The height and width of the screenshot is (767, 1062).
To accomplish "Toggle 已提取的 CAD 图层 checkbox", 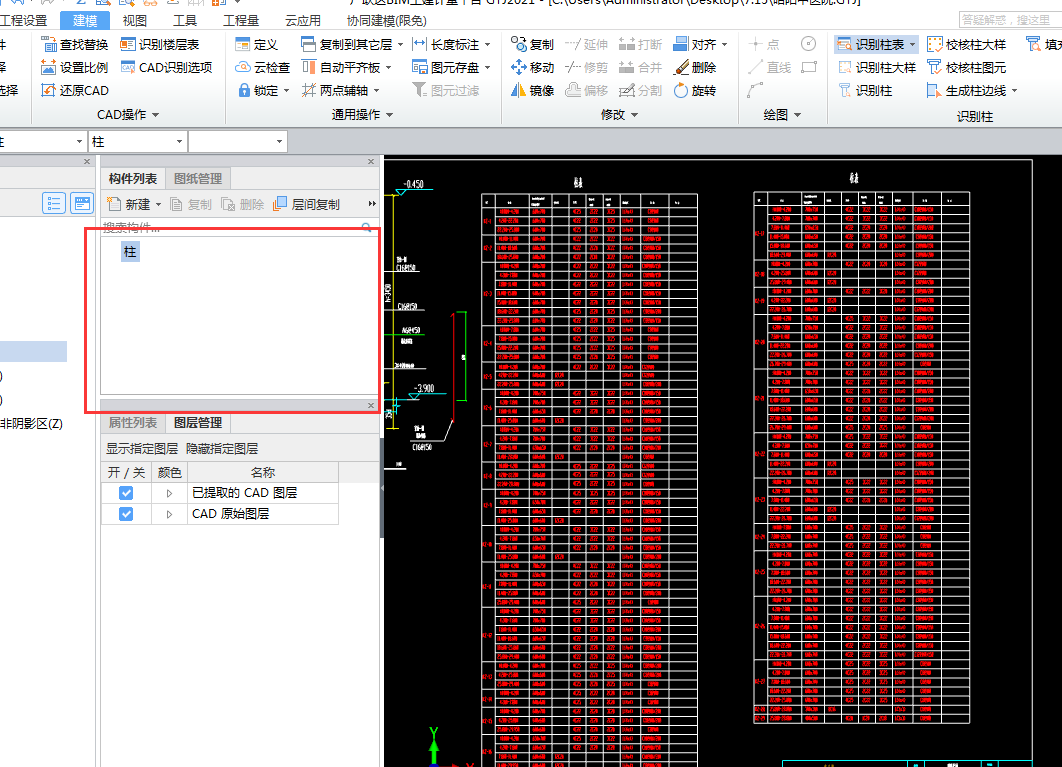I will 126,493.
